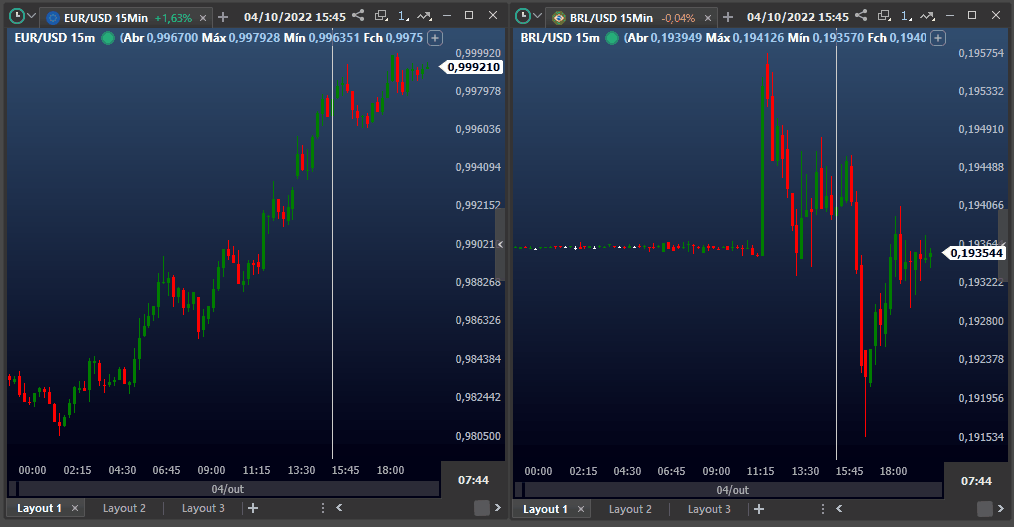Close the BRL/USD 15Min chart tab
1014x527 pixels.
(709, 18)
